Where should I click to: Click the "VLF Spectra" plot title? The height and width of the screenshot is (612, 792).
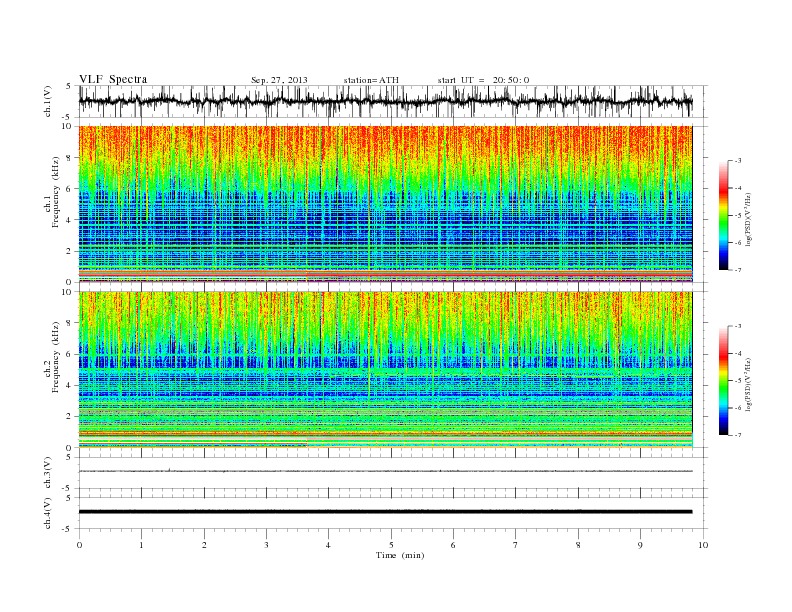(x=113, y=79)
